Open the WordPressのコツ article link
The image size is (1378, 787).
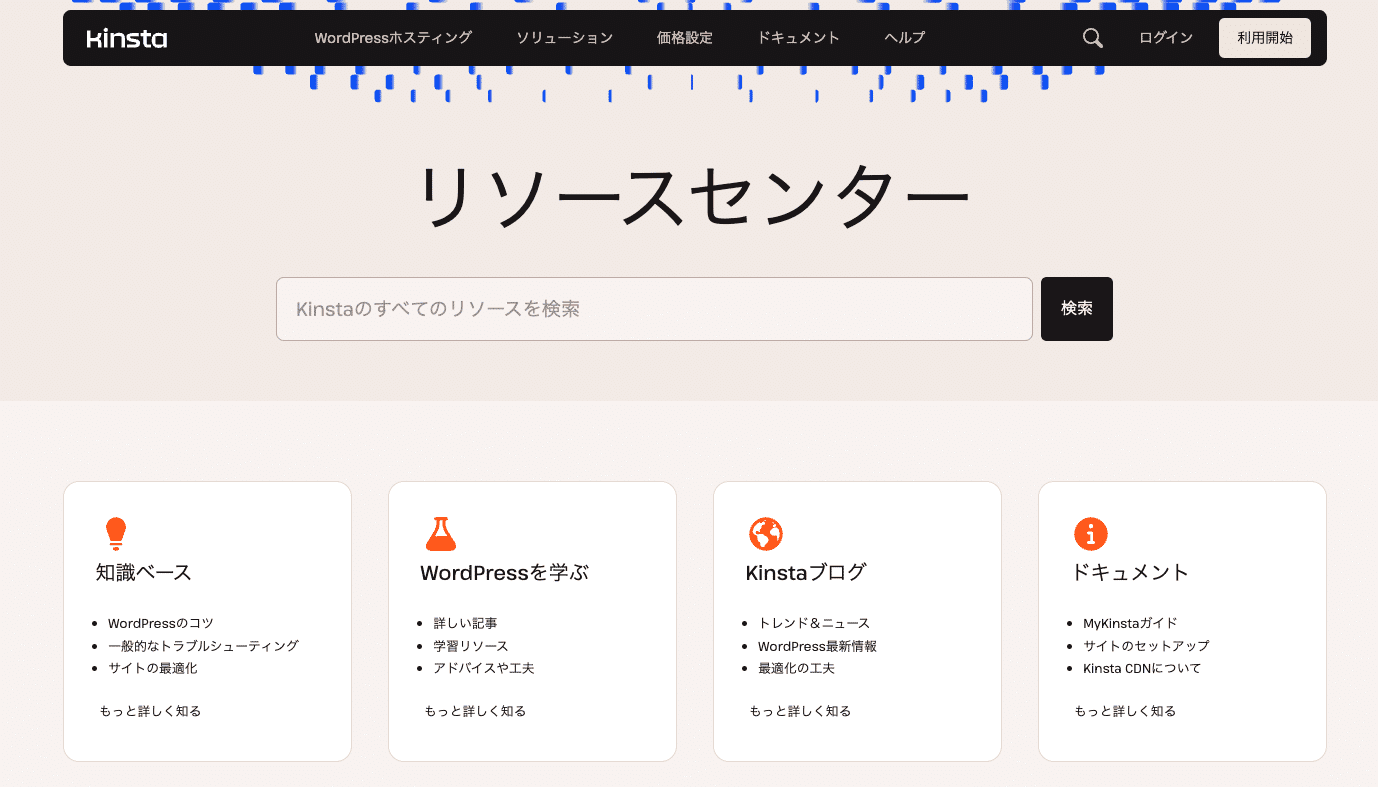tap(160, 622)
